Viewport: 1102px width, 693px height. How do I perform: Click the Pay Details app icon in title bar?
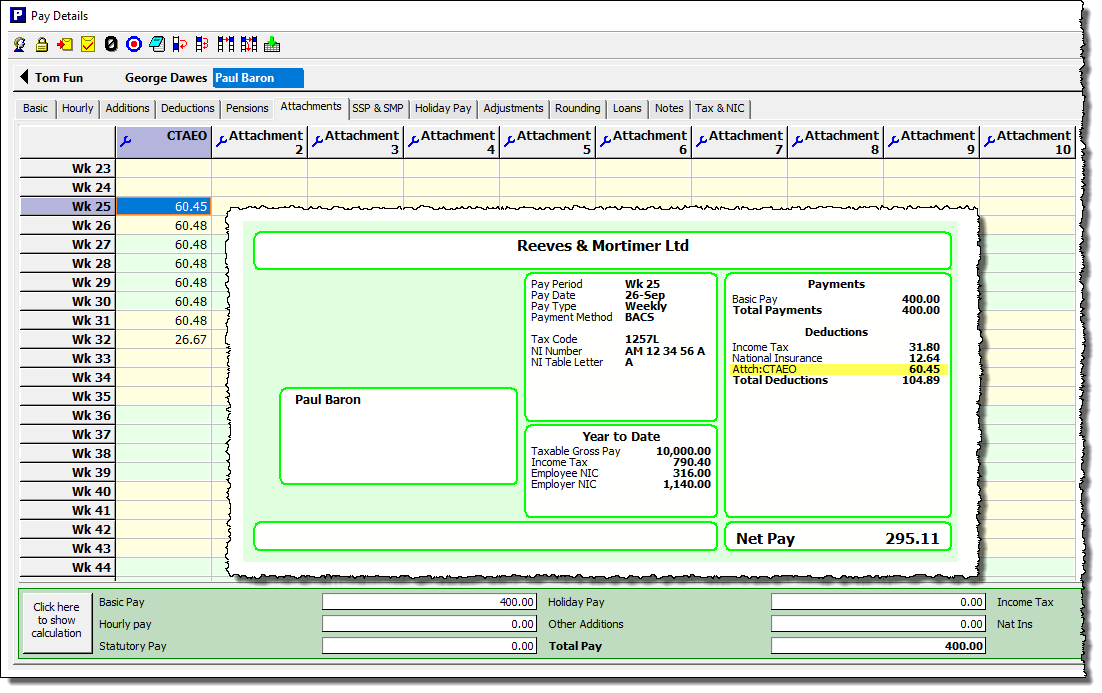[18, 15]
